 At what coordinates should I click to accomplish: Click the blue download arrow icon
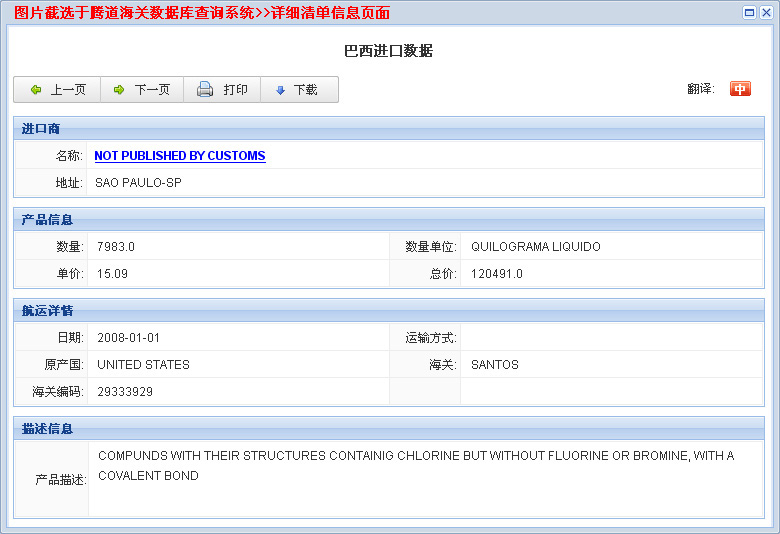point(280,90)
